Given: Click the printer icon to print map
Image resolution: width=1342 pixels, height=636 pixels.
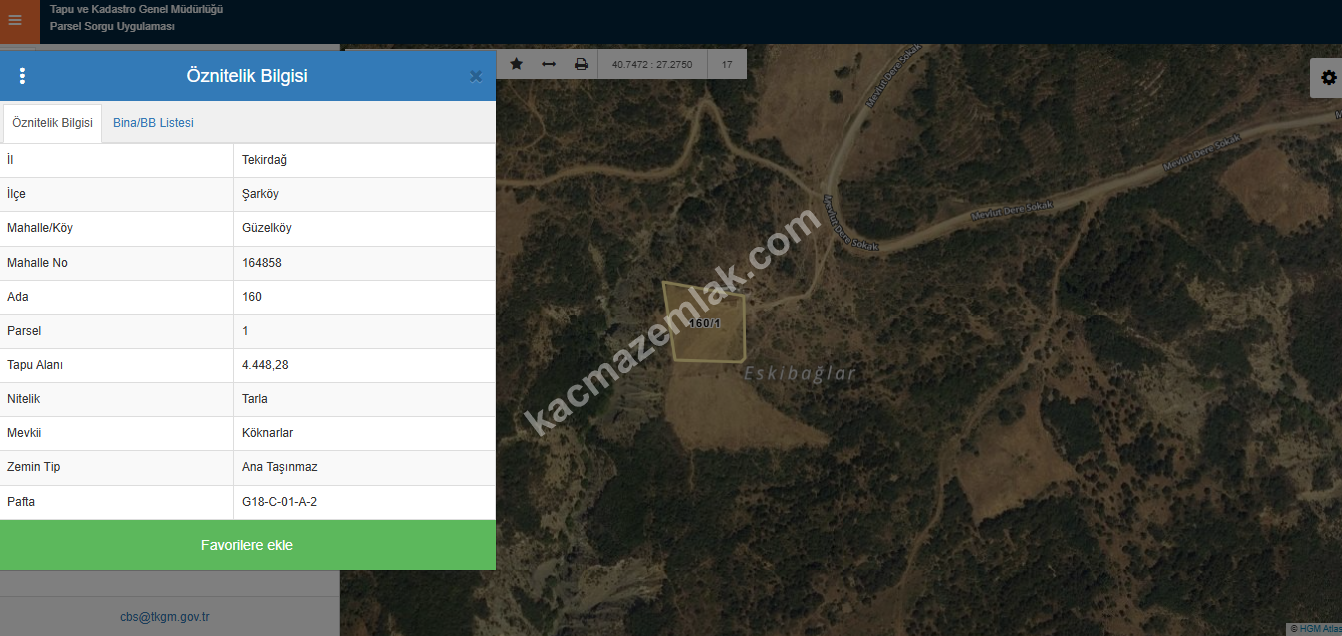Looking at the screenshot, I should tap(581, 64).
